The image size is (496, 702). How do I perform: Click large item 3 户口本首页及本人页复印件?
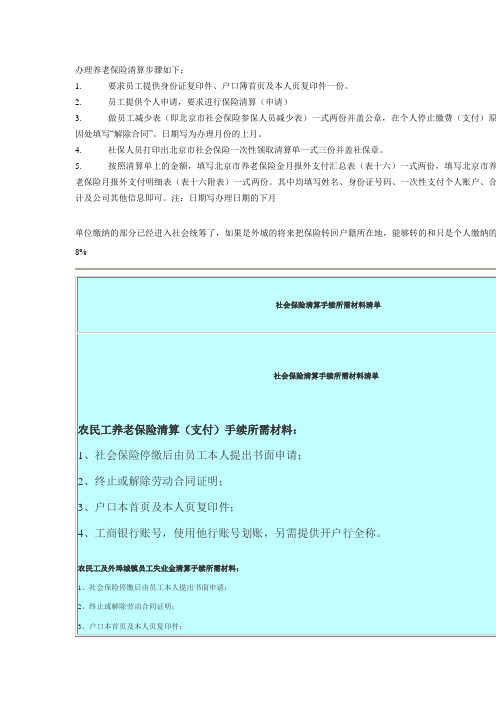tap(156, 508)
